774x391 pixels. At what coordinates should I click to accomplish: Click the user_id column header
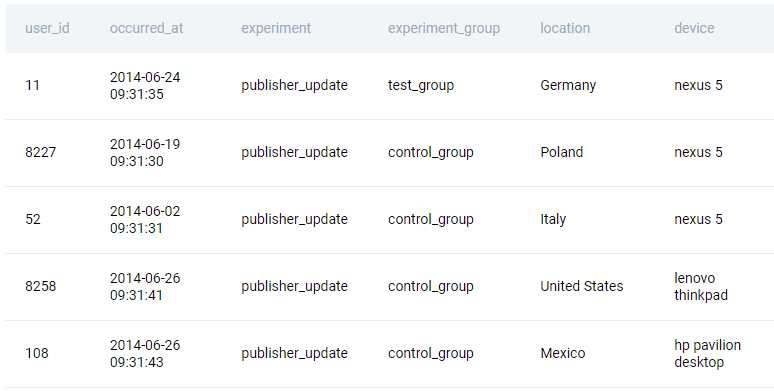click(x=47, y=28)
